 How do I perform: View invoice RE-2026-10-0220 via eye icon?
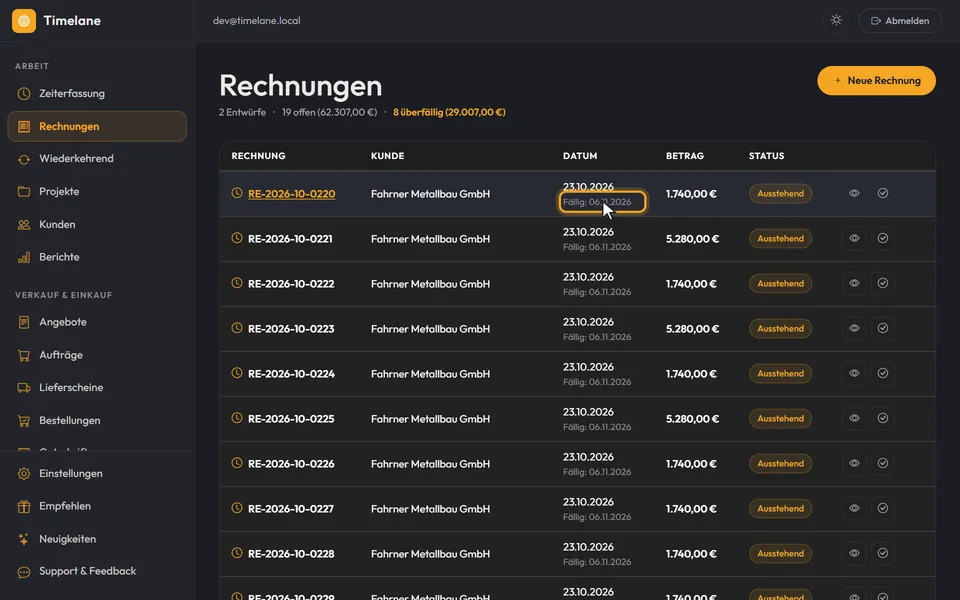tap(854, 193)
